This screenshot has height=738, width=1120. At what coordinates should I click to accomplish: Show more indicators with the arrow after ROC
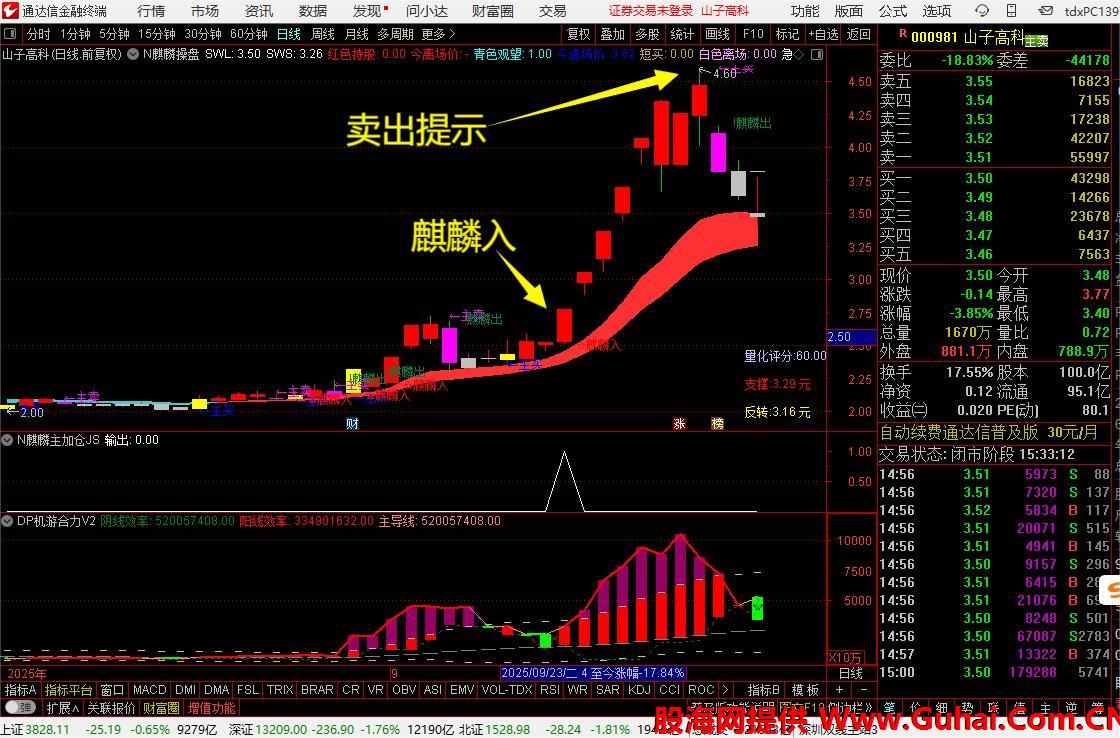[x=725, y=690]
